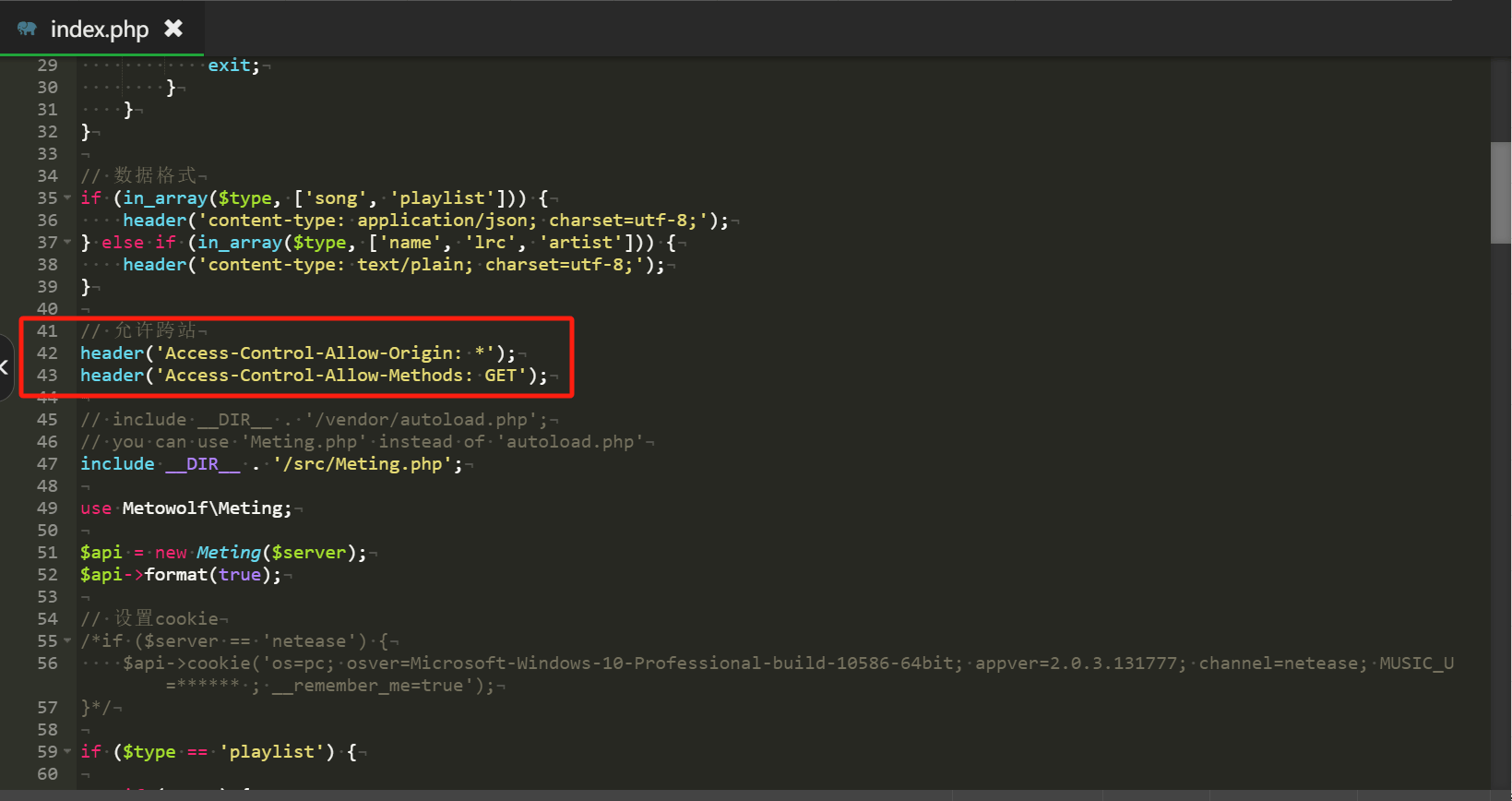Select line number 51 in the gutter
1512x801 pixels.
(47, 553)
